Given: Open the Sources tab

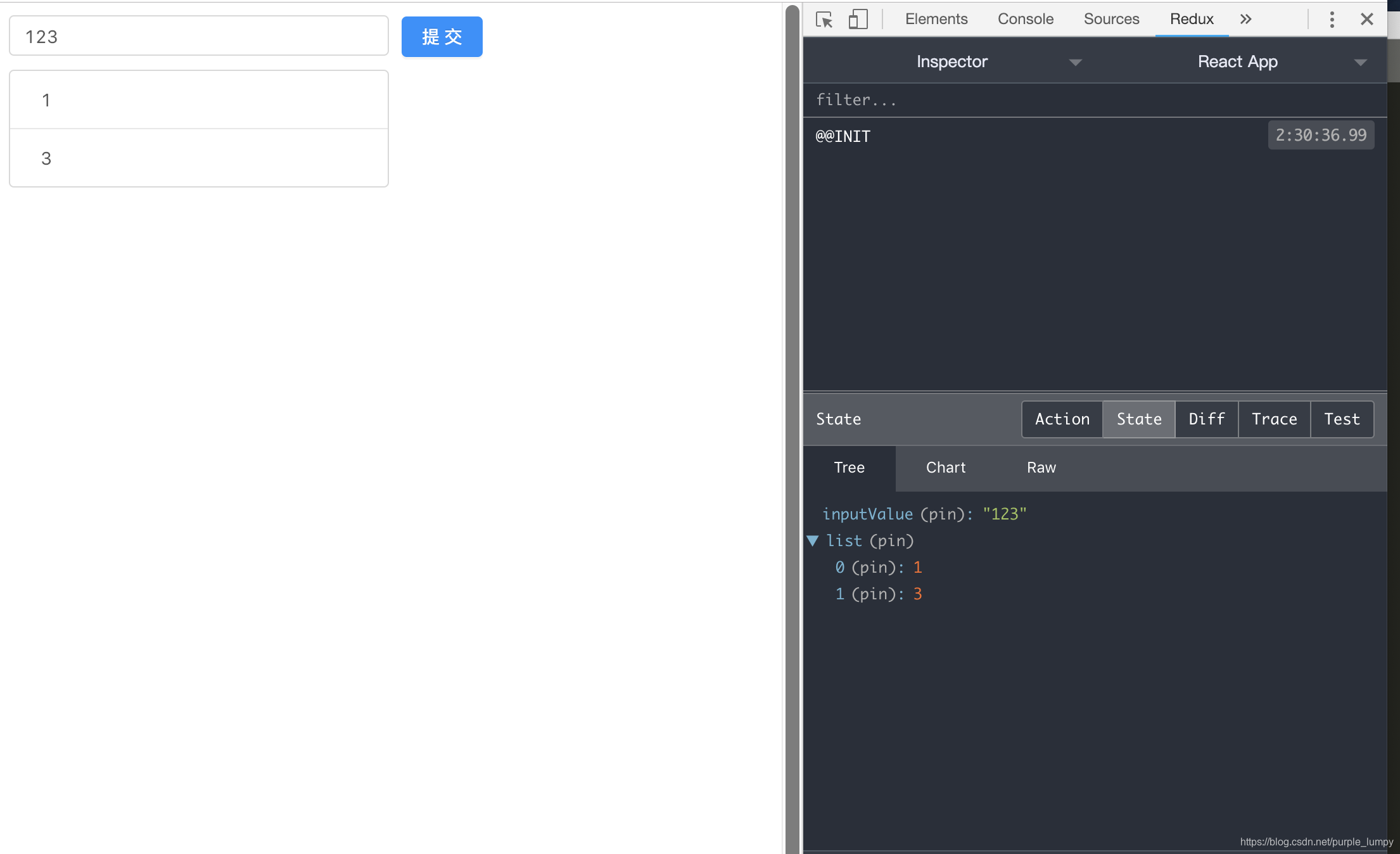Looking at the screenshot, I should 1111,19.
